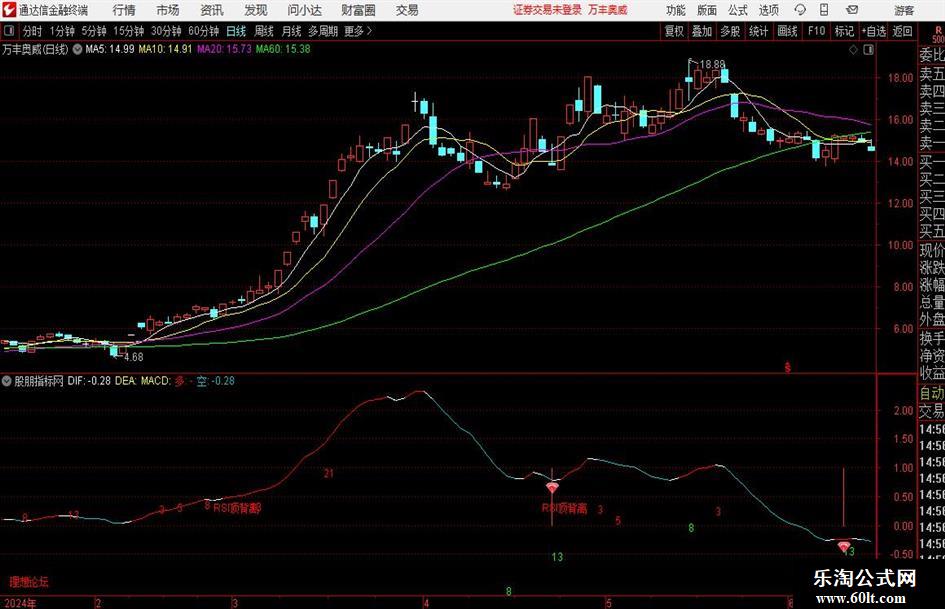Click the diamond icon at chart top right

(x=853, y=50)
